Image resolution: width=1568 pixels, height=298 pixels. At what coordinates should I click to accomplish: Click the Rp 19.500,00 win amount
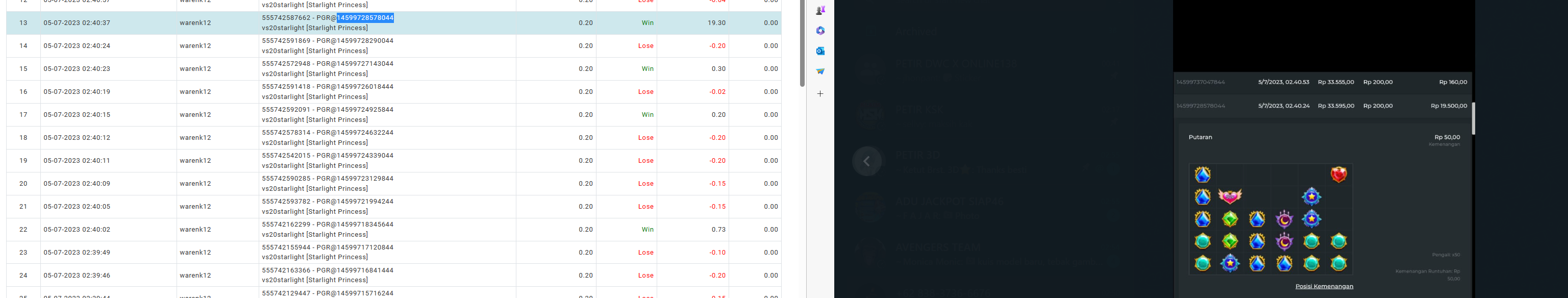point(1449,106)
